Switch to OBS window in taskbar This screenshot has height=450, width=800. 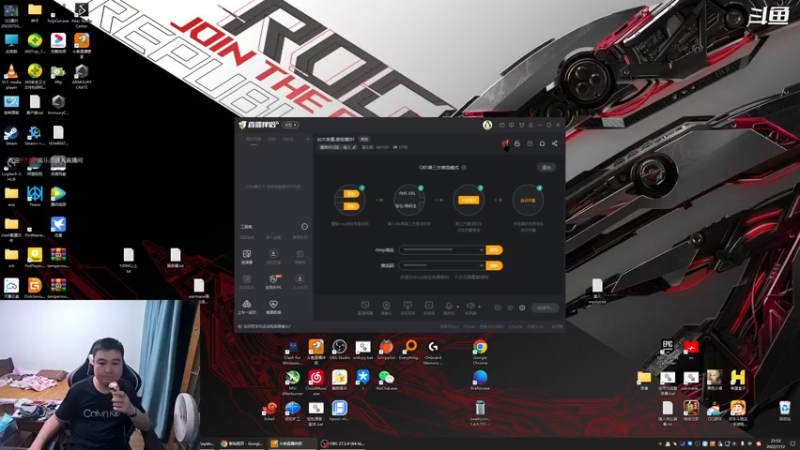pos(342,444)
